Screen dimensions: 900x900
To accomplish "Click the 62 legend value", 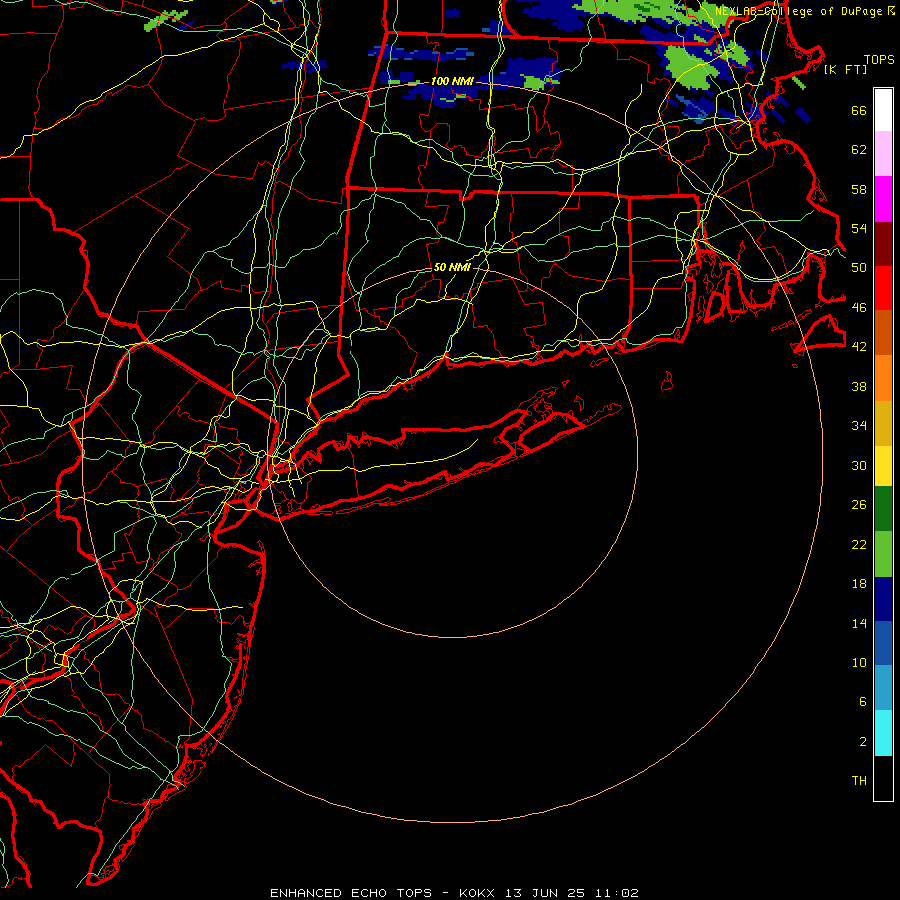I will [x=859, y=150].
